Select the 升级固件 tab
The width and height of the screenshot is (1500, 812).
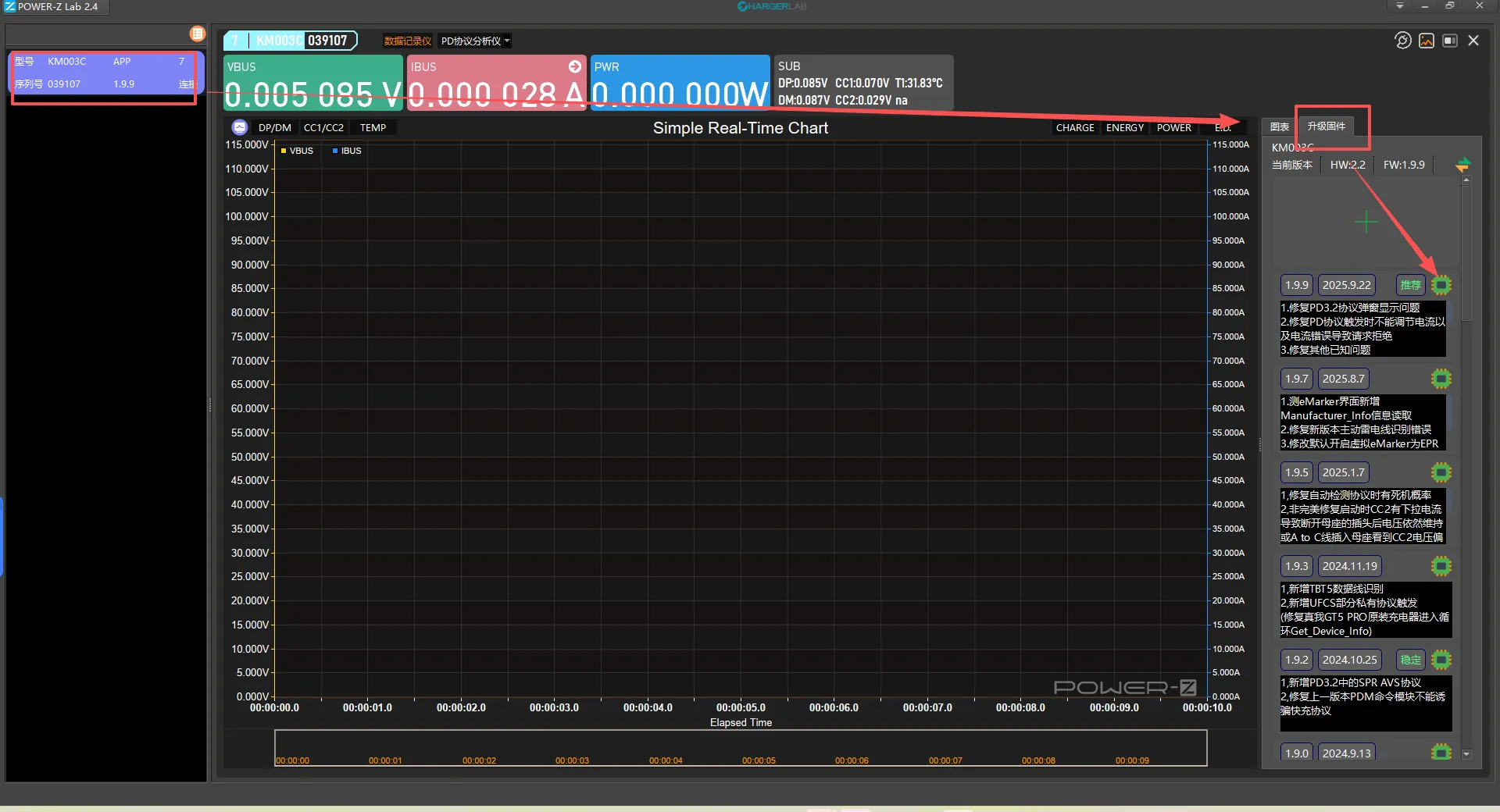pos(1326,126)
